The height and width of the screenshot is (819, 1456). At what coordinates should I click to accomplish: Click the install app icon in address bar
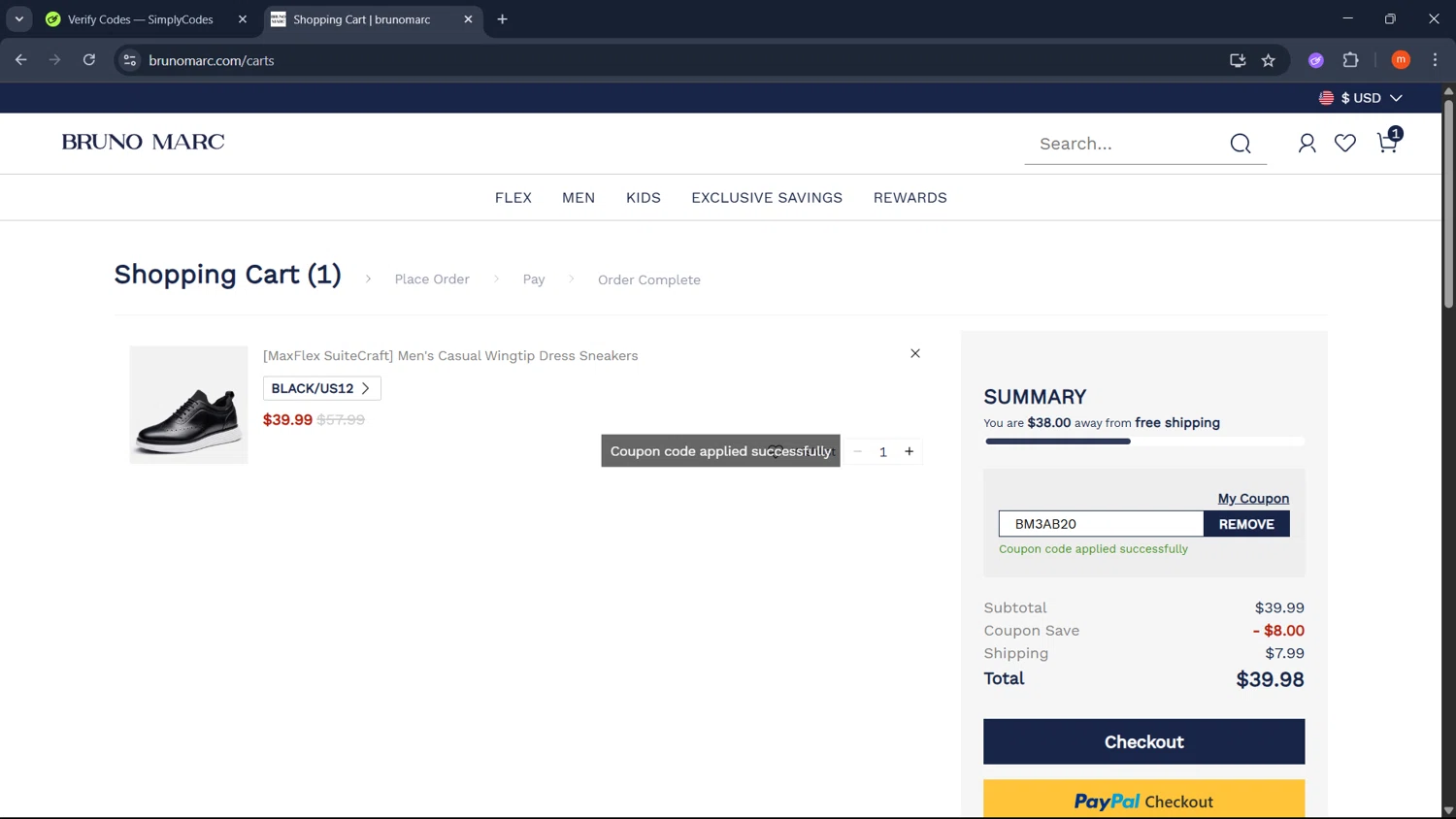tap(1237, 60)
